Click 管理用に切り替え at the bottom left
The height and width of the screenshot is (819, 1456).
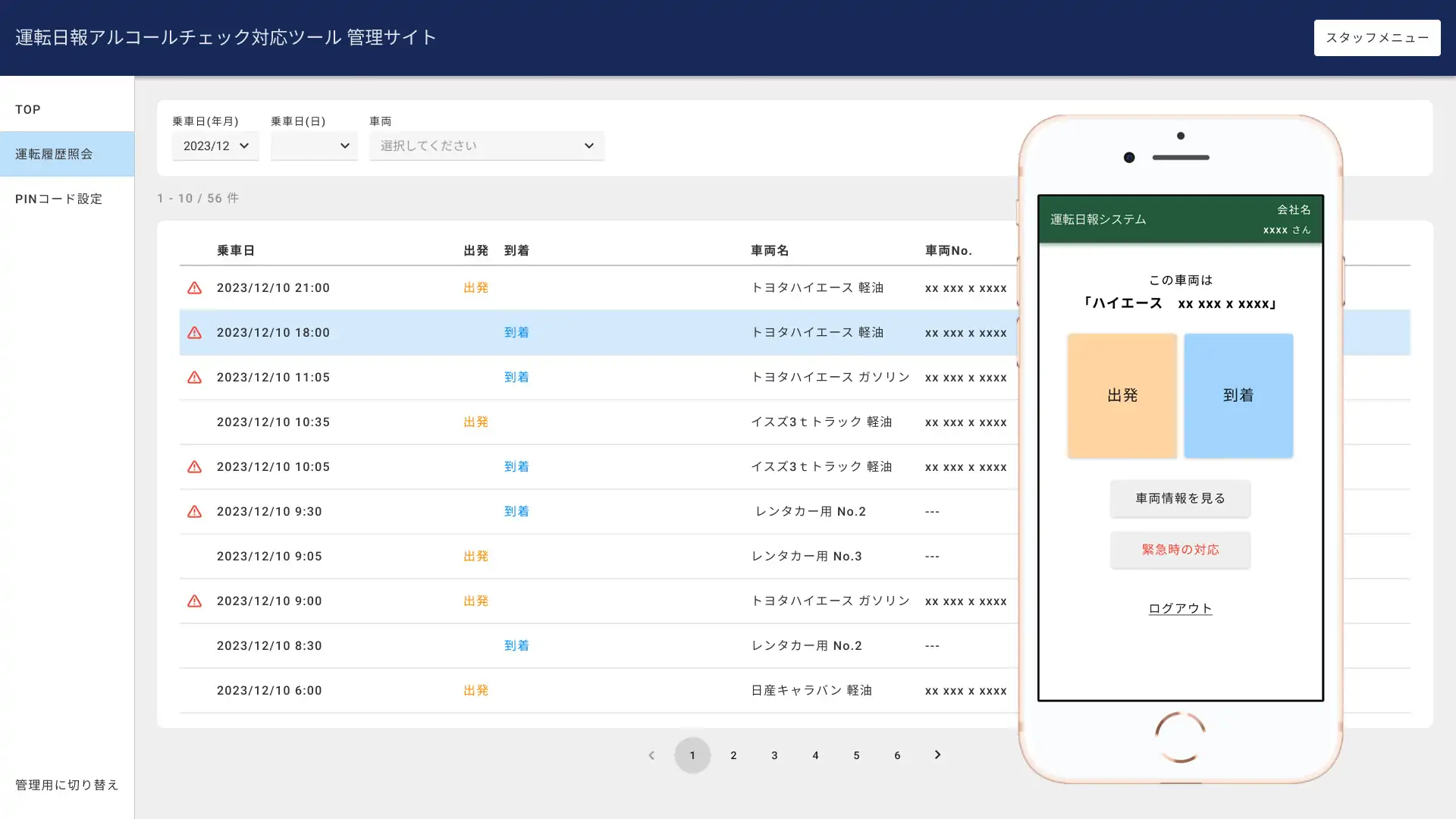[x=66, y=785]
